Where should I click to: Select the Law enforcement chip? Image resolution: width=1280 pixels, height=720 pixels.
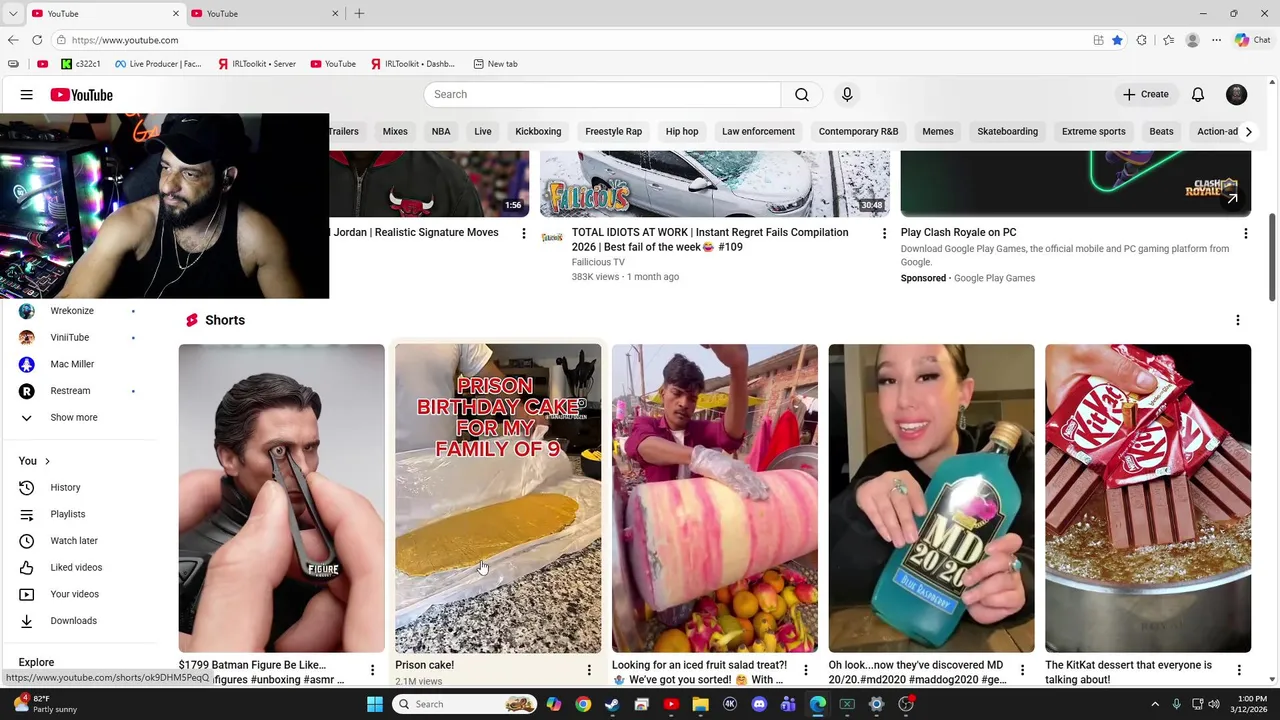click(x=759, y=131)
